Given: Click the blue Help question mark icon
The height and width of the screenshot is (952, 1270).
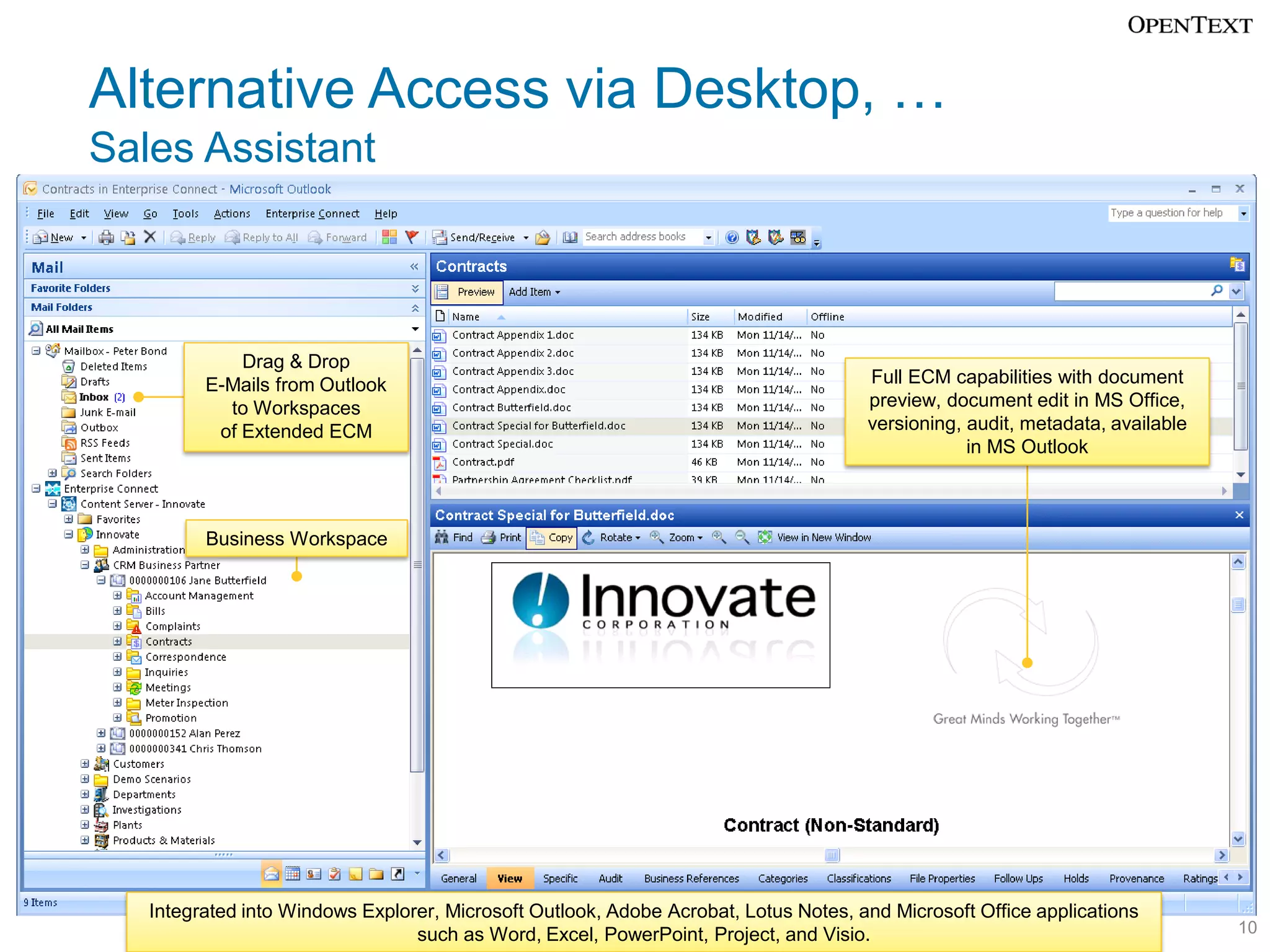Looking at the screenshot, I should pyautogui.click(x=732, y=237).
